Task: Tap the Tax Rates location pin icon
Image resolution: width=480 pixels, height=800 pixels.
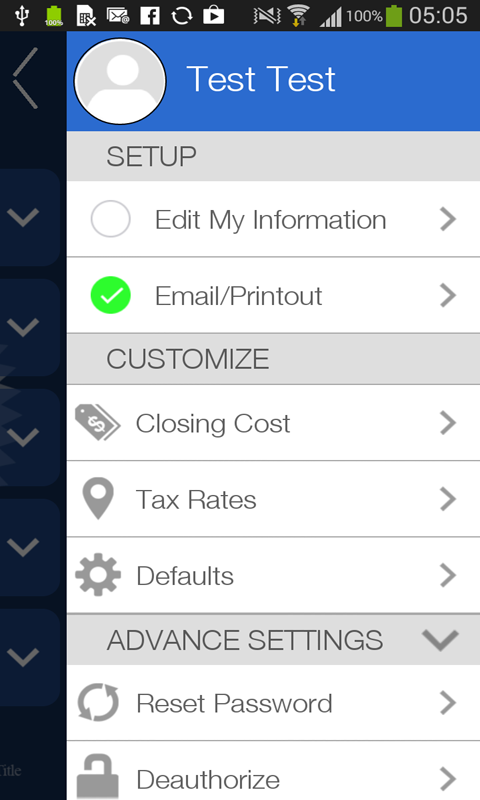Action: [x=98, y=498]
